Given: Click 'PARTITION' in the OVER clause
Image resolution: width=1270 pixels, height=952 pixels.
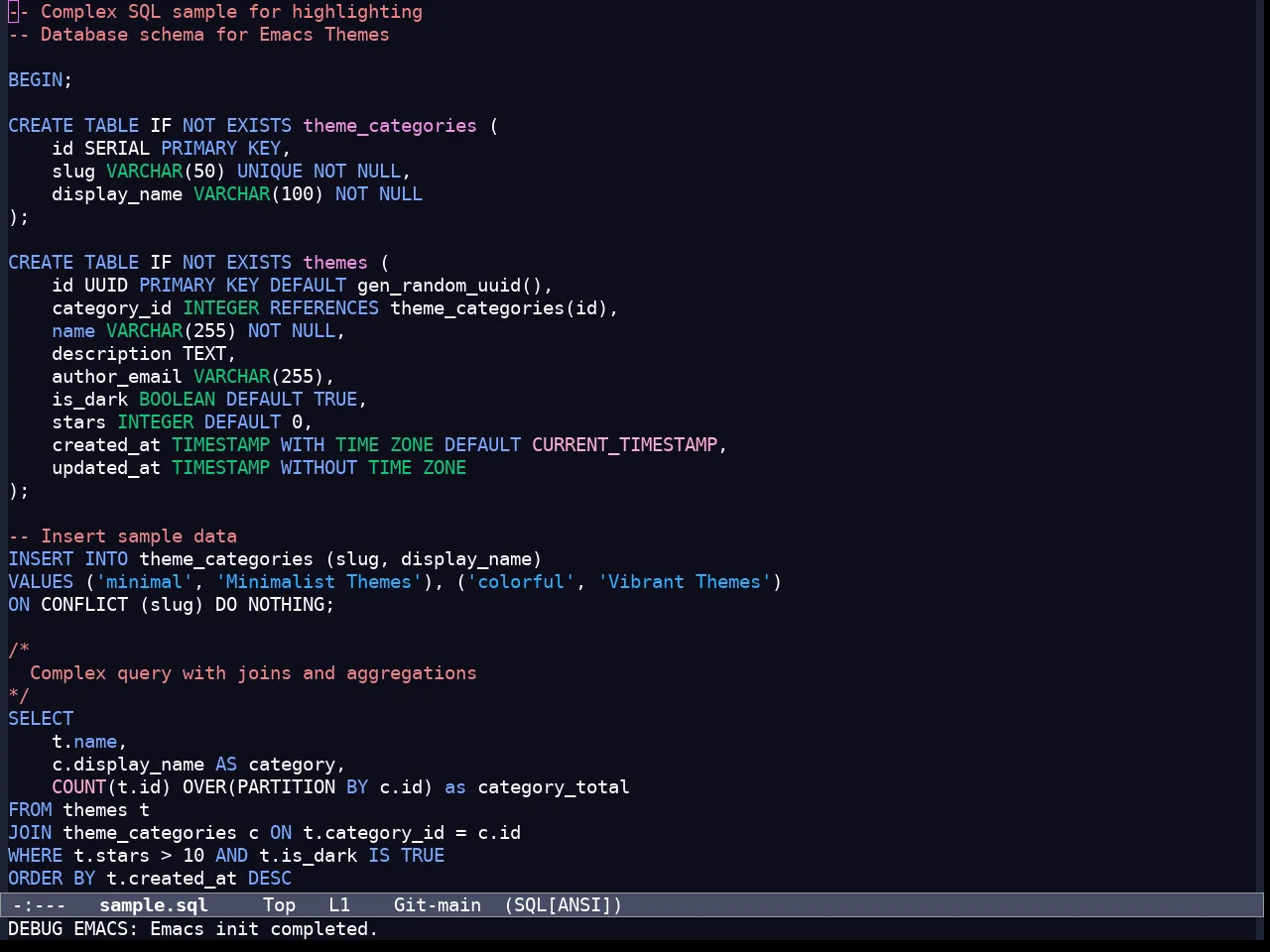Looking at the screenshot, I should (286, 787).
